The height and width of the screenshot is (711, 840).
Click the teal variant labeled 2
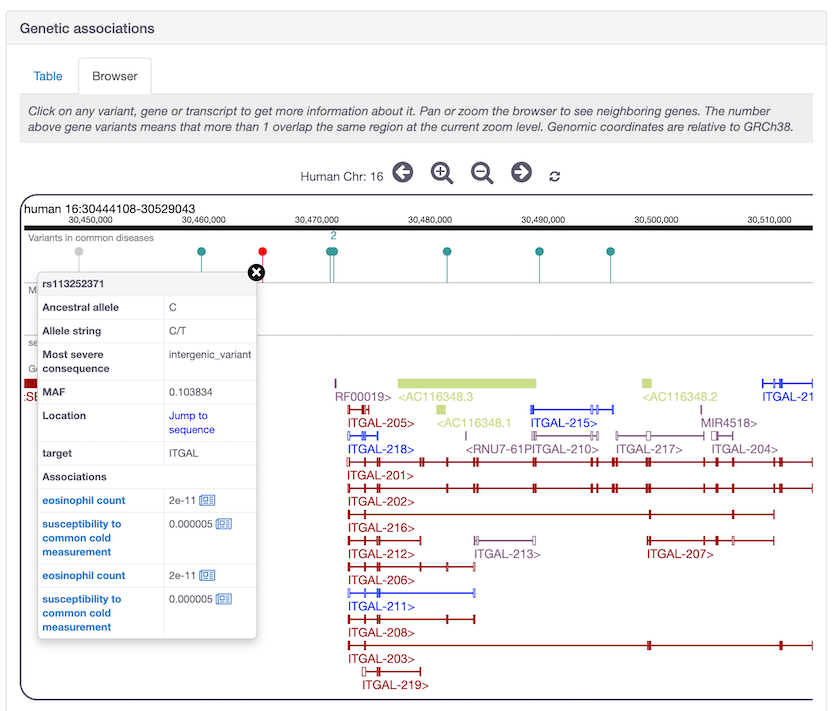click(x=331, y=252)
